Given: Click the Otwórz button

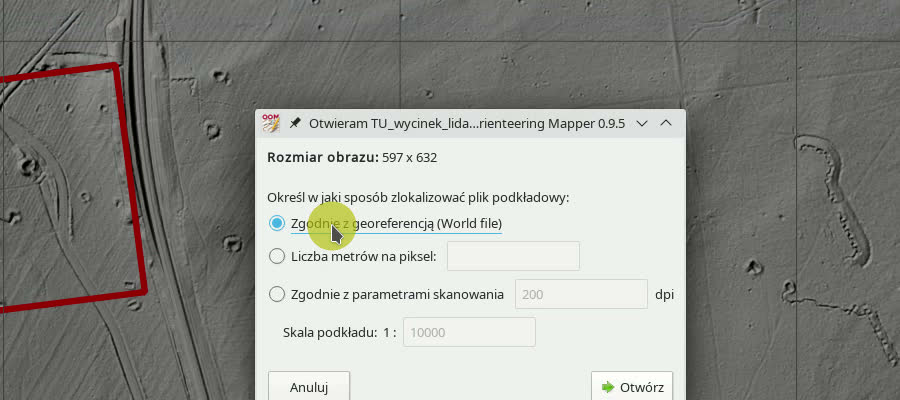Looking at the screenshot, I should click(x=632, y=387).
